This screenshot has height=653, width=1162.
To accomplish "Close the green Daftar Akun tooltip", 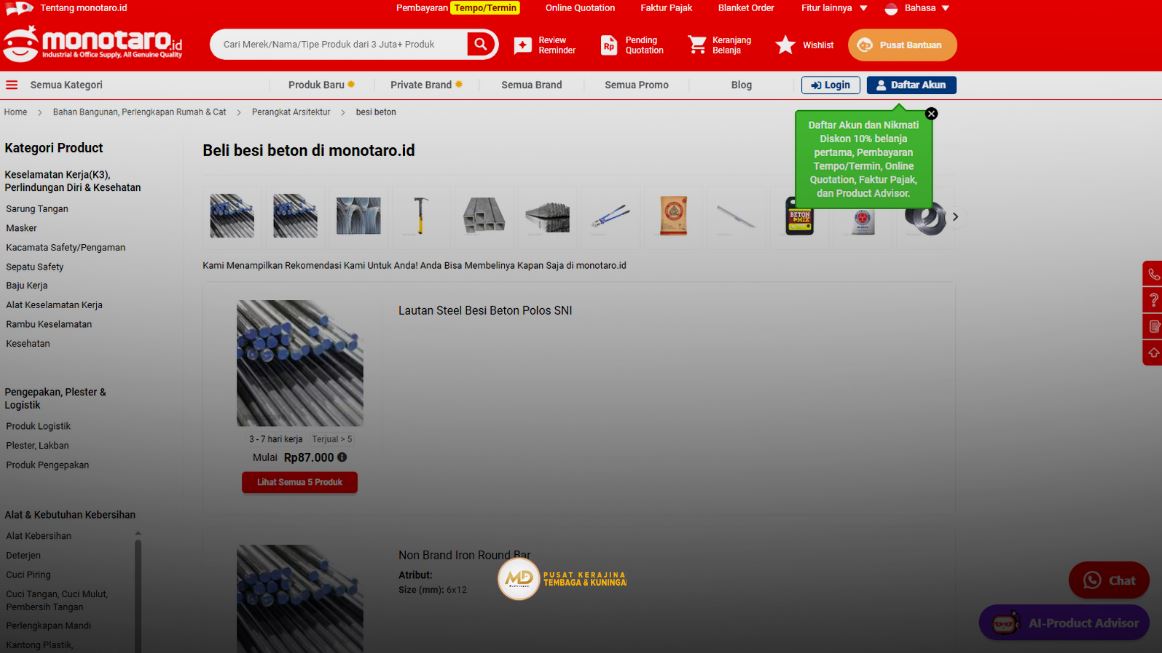I will point(931,114).
